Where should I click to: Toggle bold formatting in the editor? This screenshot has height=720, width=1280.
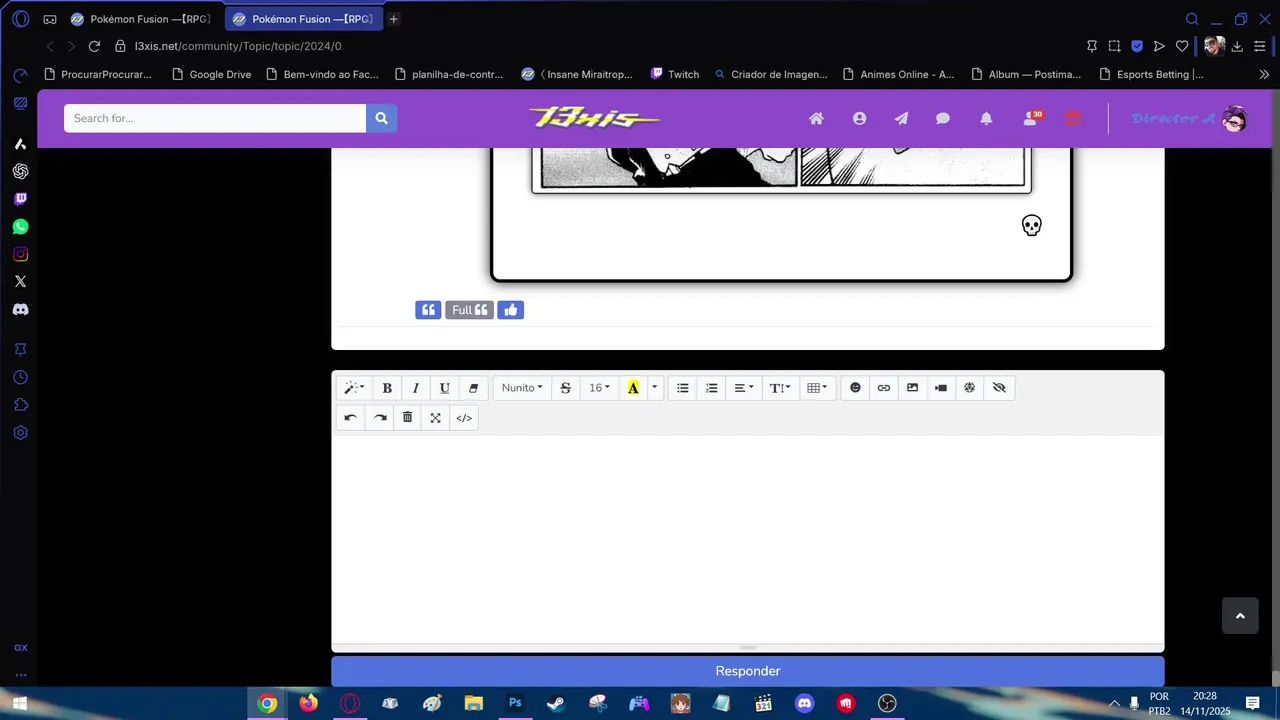[387, 388]
